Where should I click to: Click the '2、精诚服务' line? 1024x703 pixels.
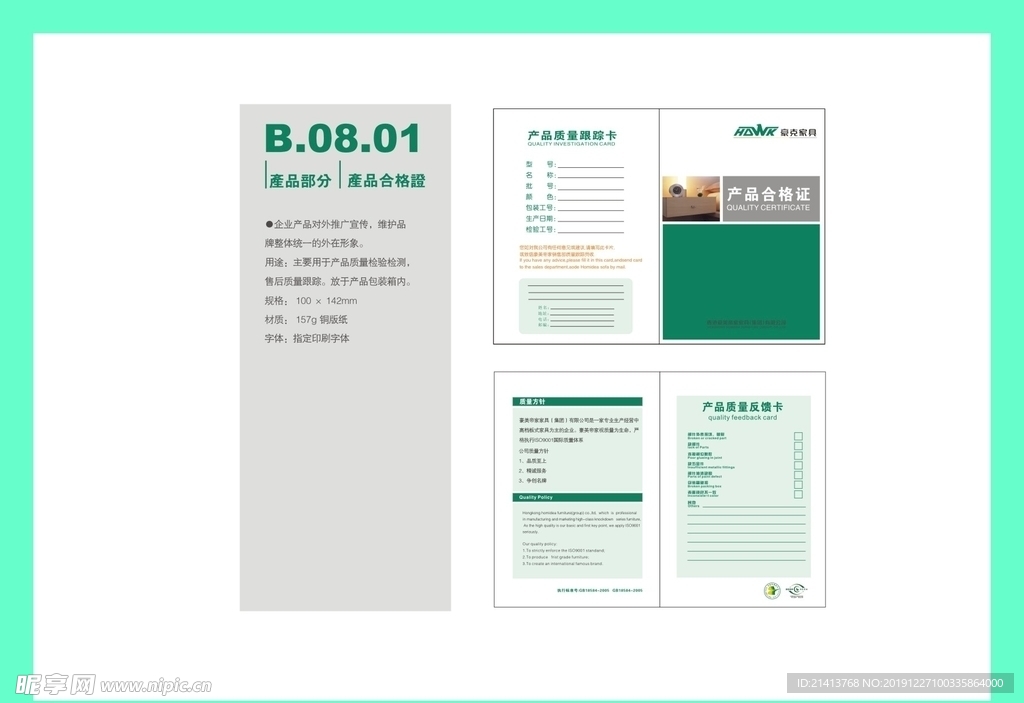pos(533,470)
